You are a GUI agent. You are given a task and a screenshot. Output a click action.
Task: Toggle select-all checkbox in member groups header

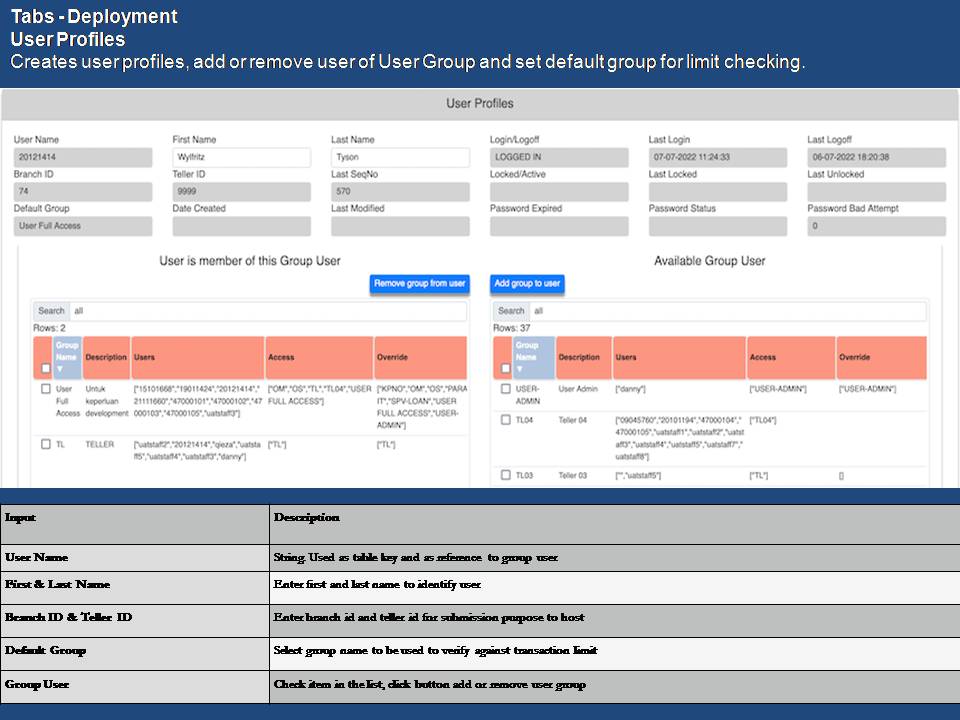pyautogui.click(x=44, y=368)
